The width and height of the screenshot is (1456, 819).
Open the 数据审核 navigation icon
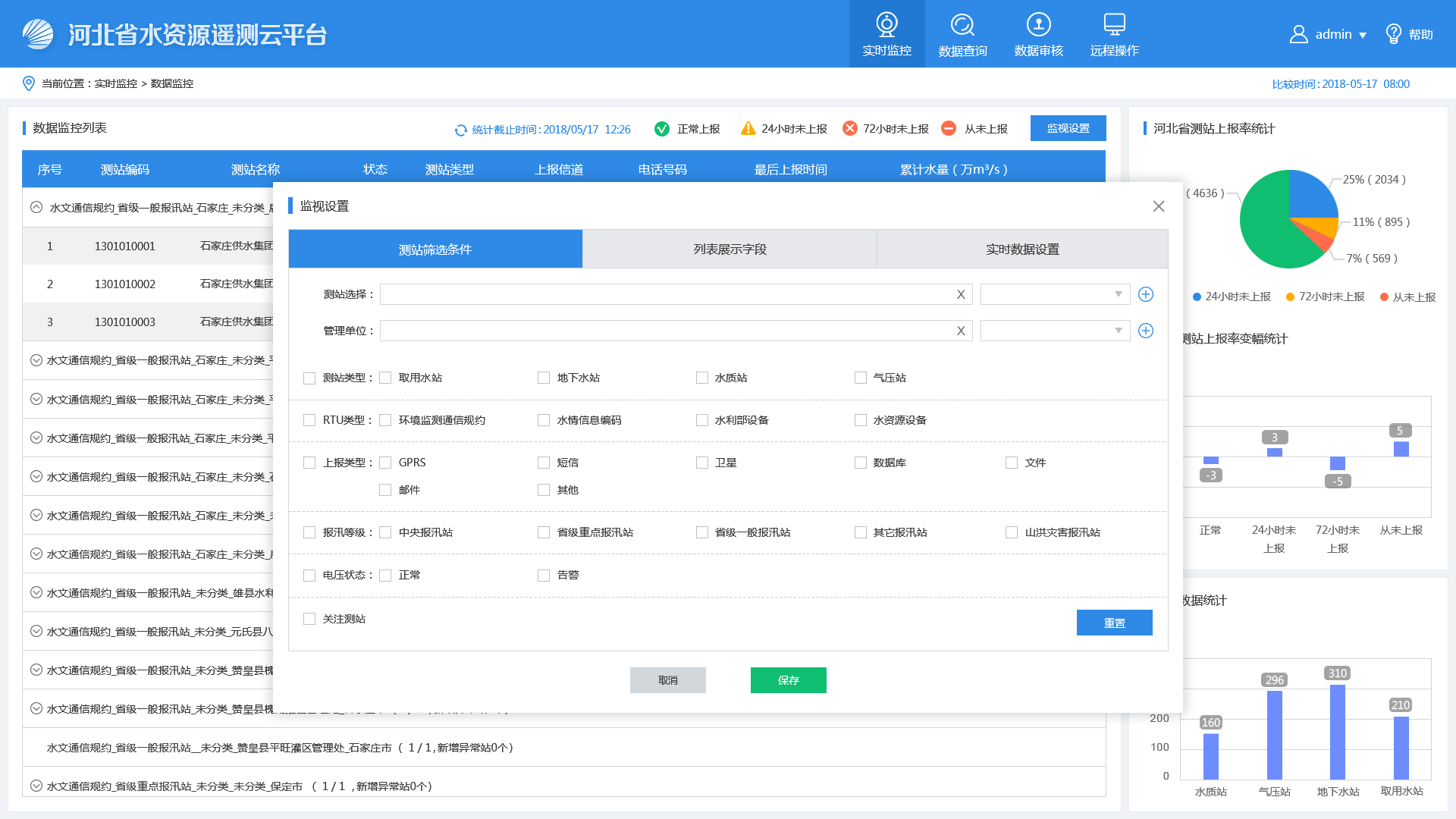coord(1038,24)
